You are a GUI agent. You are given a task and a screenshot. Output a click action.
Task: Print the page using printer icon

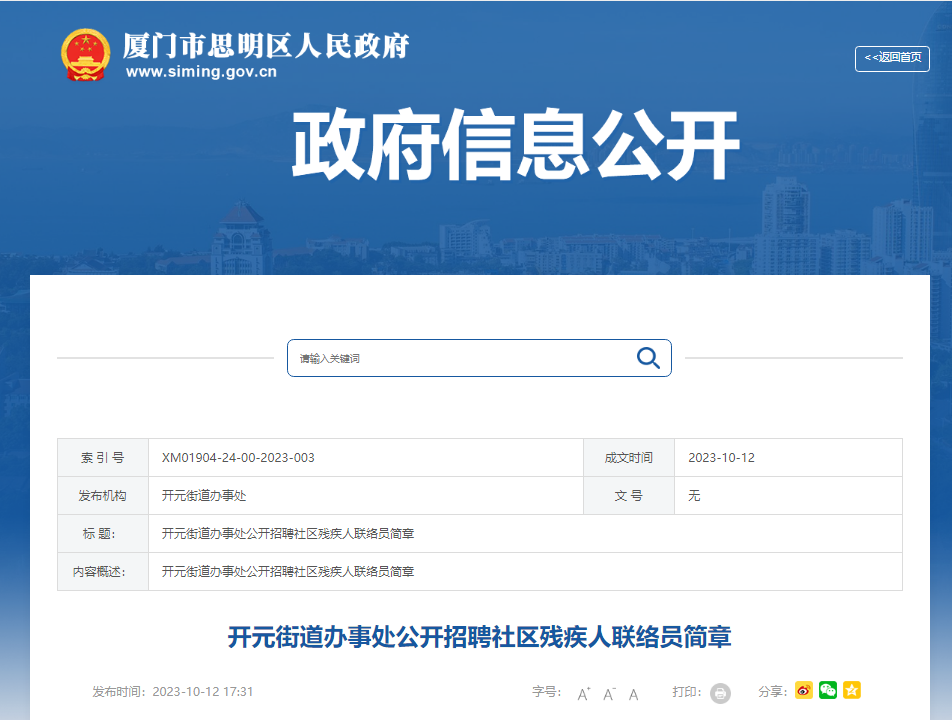point(720,693)
